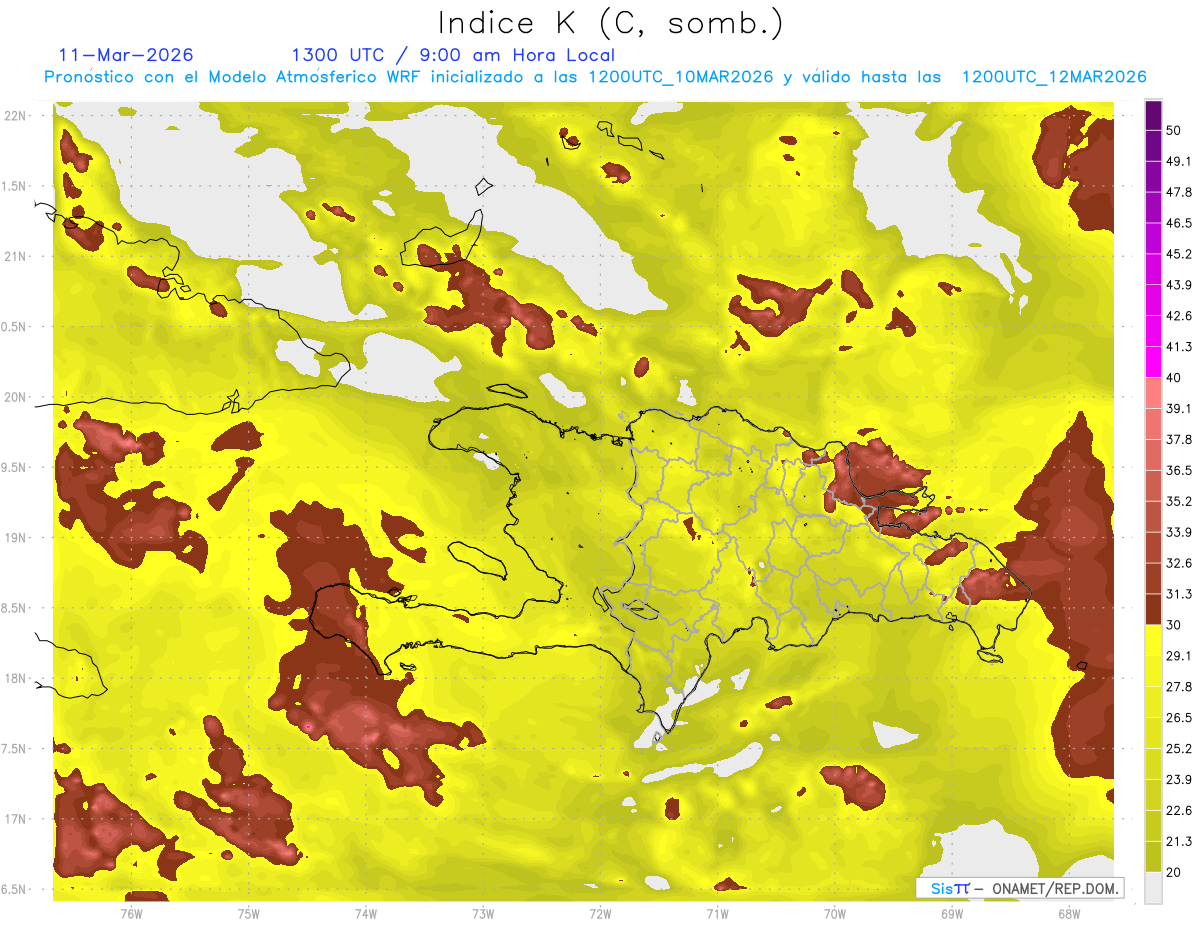1200x927 pixels.
Task: Select the 71W longitude label
Action: coord(717,913)
